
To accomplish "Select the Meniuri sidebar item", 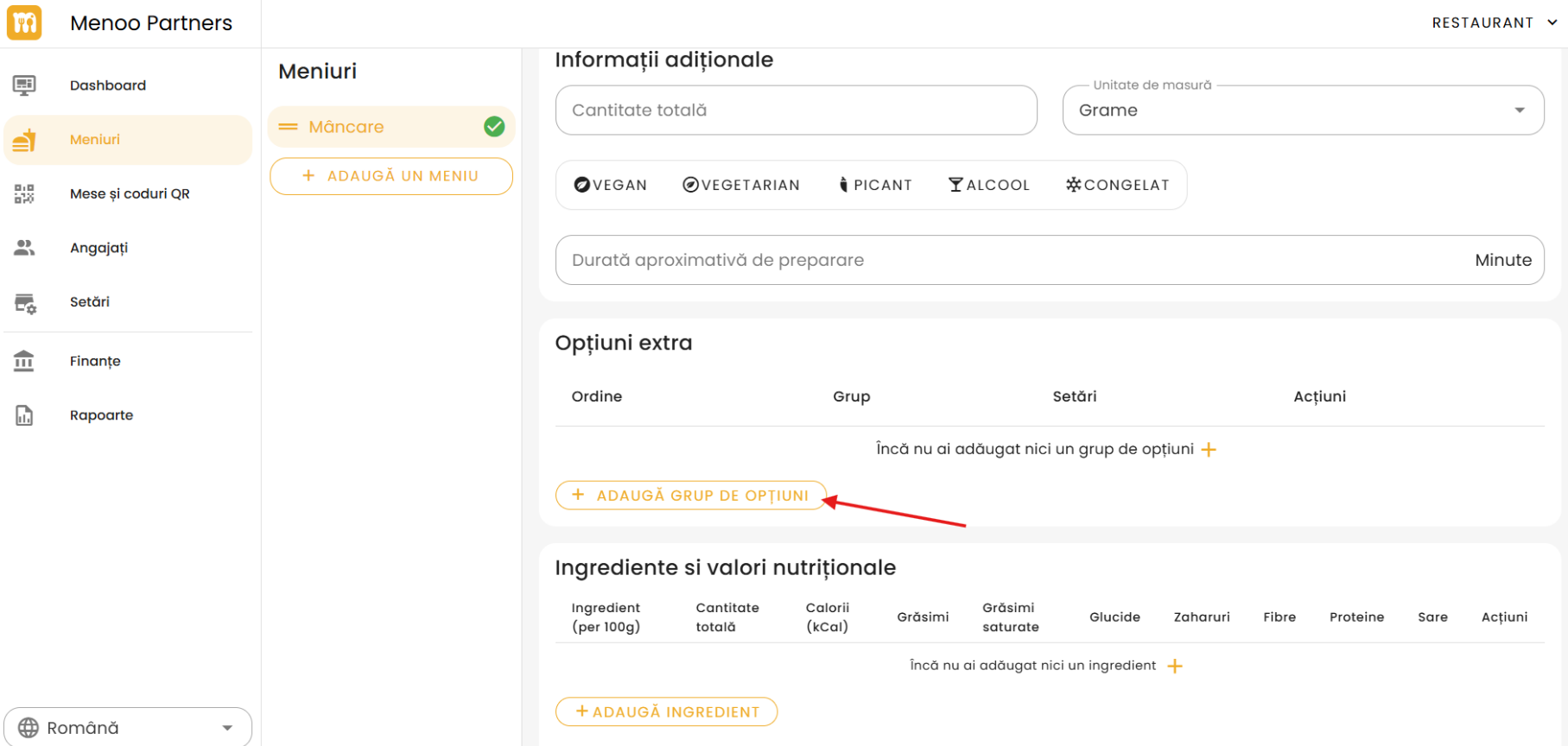I will [95, 140].
